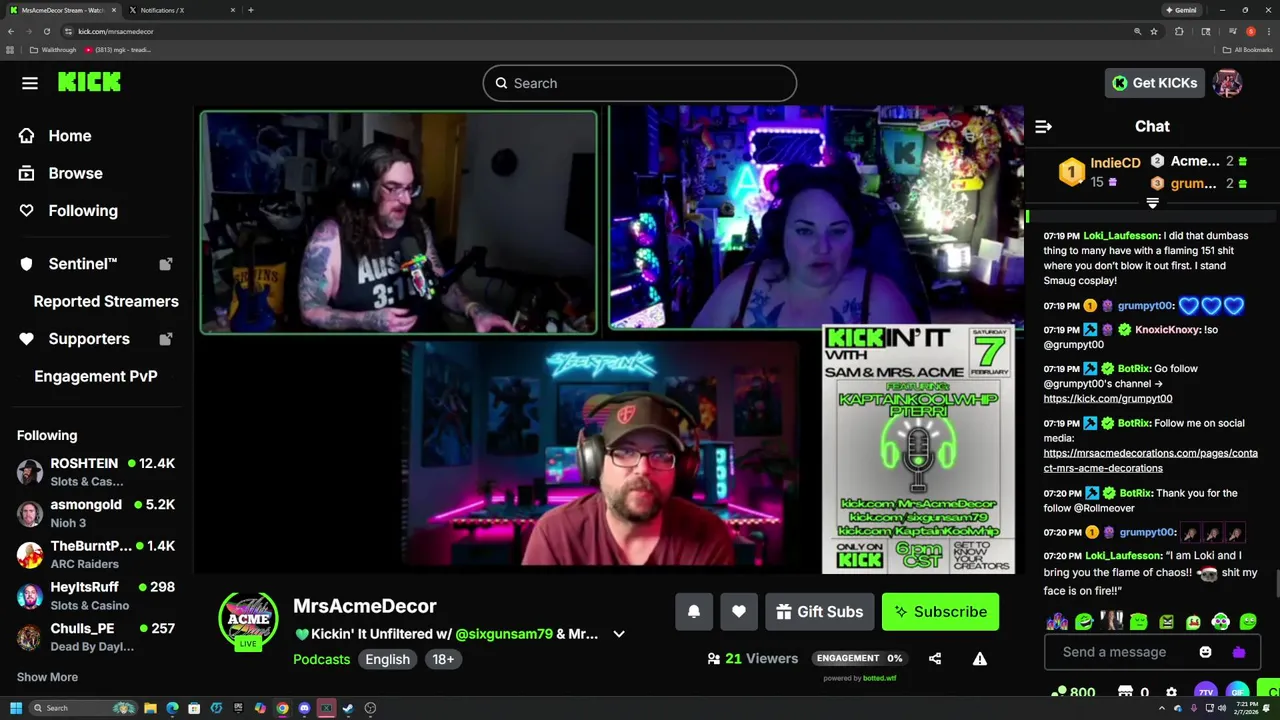Click the GIF button in chat

(1238, 692)
